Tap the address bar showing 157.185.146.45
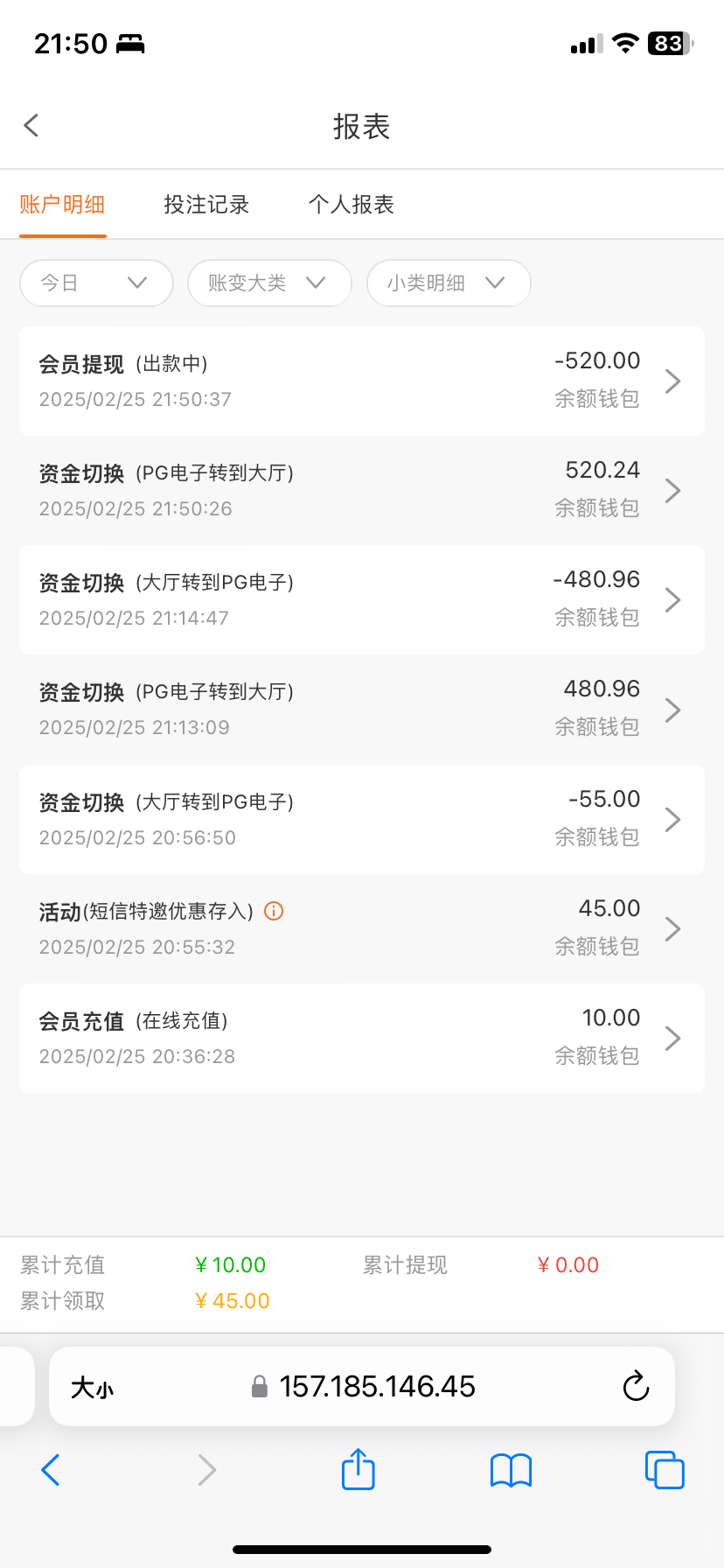 pos(376,1386)
